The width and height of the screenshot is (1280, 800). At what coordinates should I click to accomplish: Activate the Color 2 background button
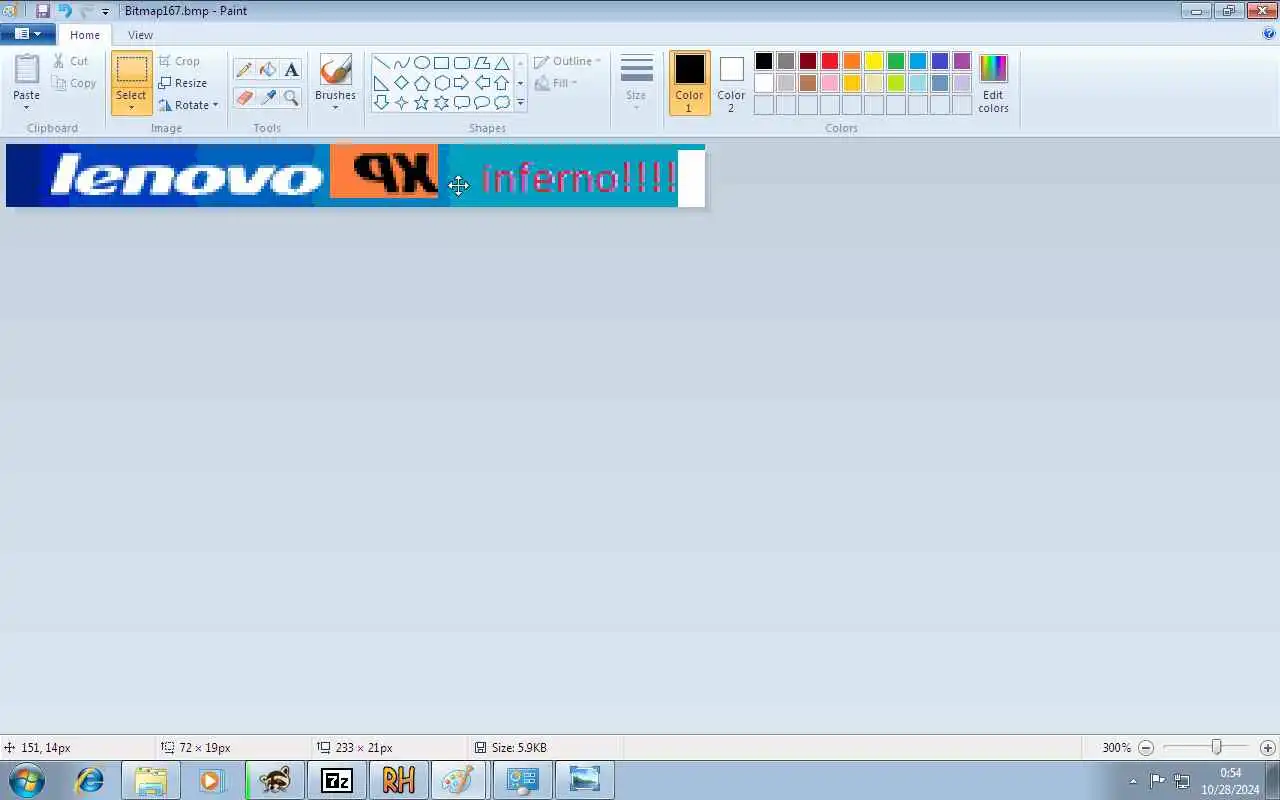click(x=731, y=83)
